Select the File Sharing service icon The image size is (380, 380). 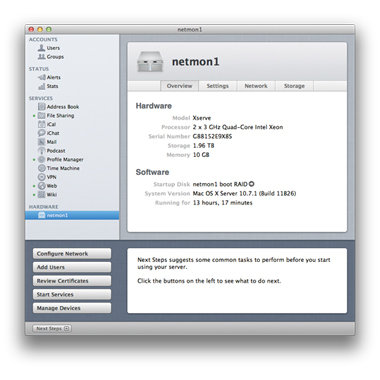pos(41,116)
